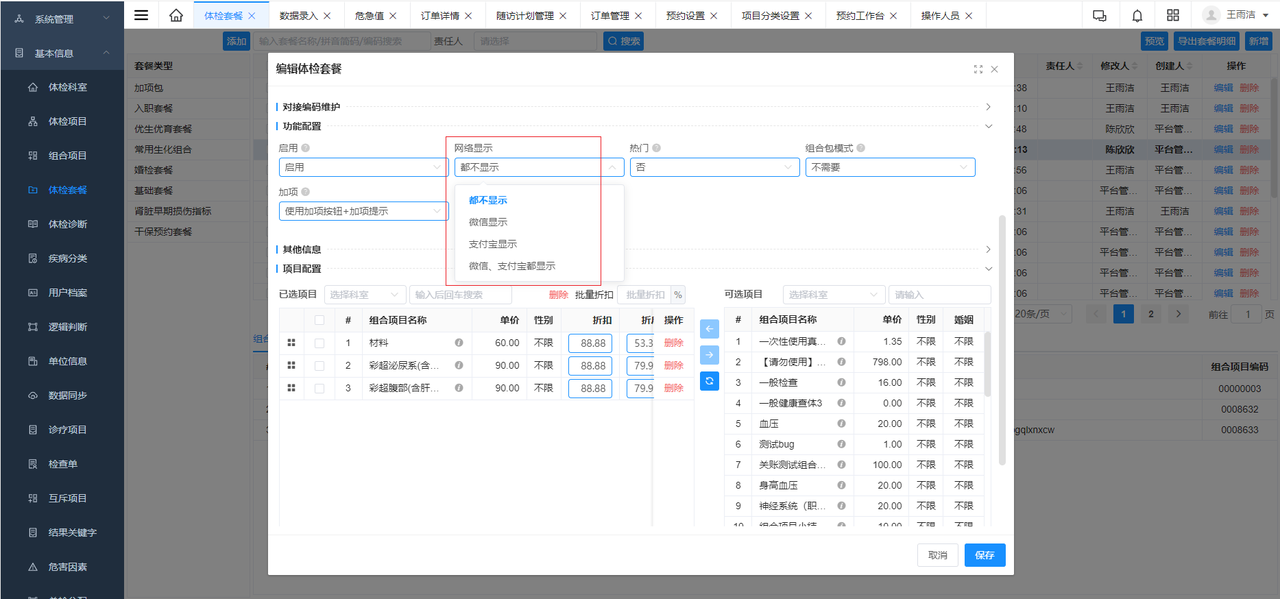1280x599 pixels.
Task: Expand the 对接编码维护 section
Action: pyautogui.click(x=988, y=107)
